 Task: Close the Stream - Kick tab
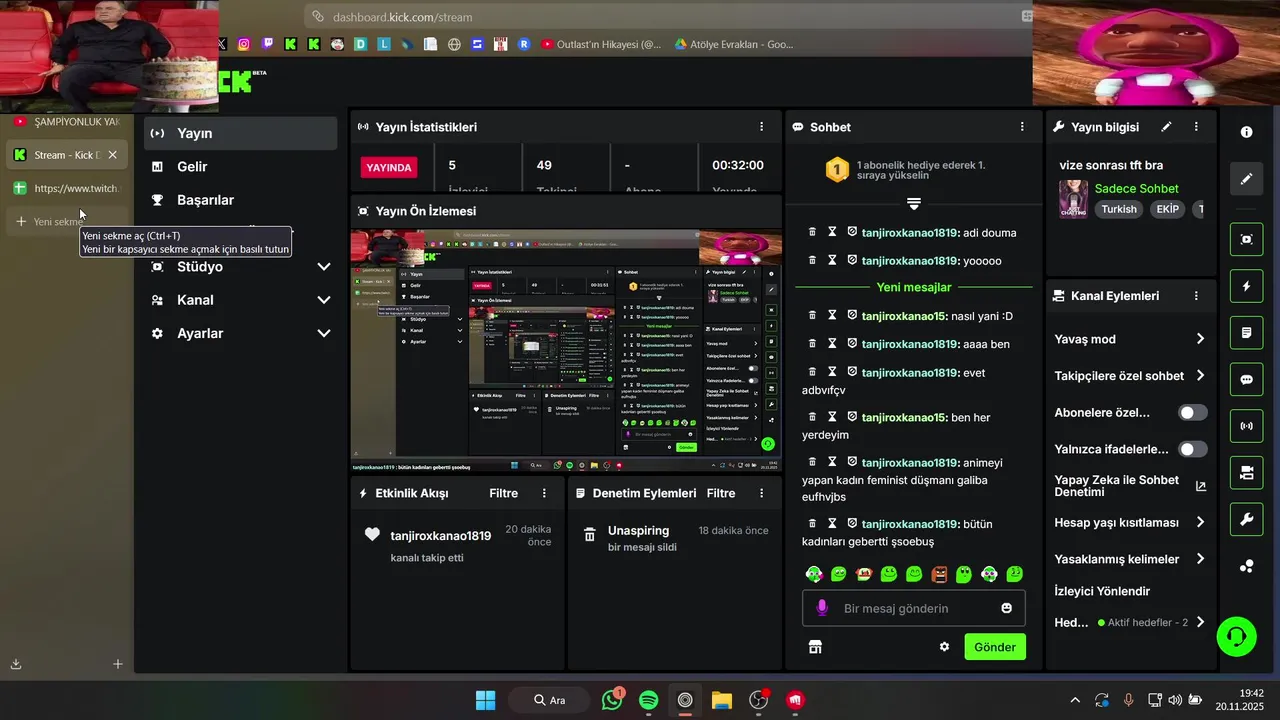(x=112, y=155)
